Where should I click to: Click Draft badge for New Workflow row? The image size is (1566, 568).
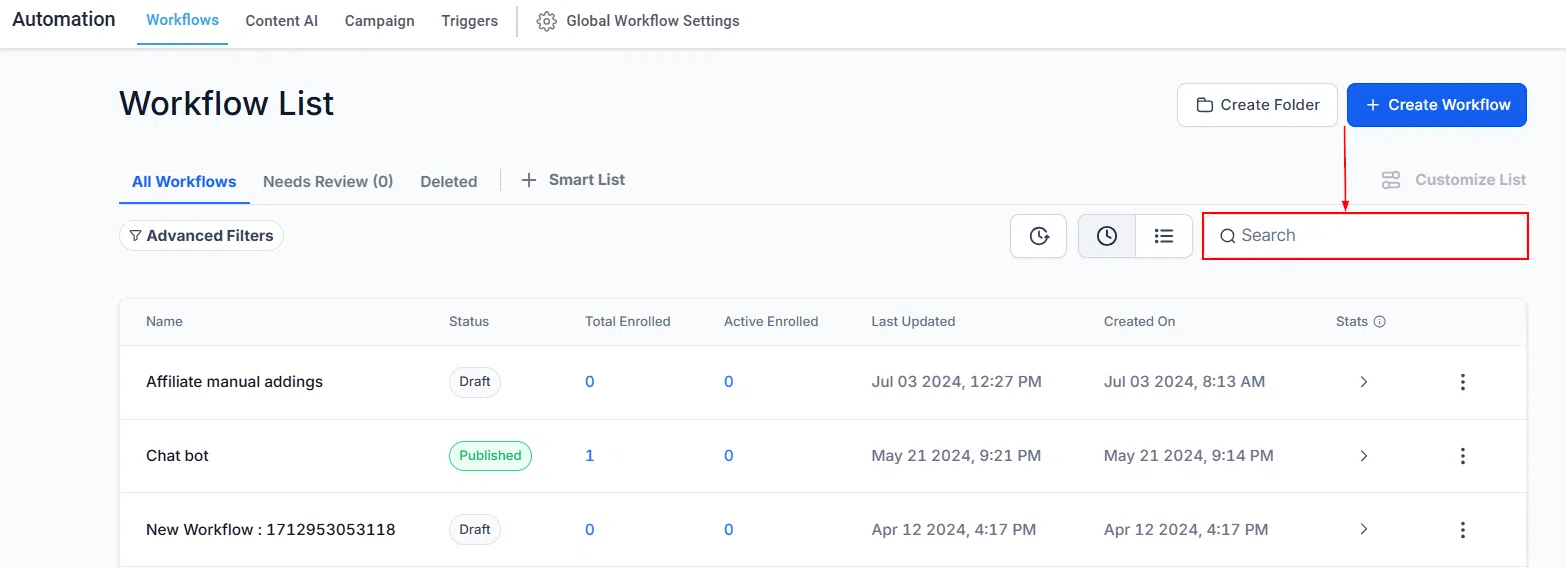475,530
